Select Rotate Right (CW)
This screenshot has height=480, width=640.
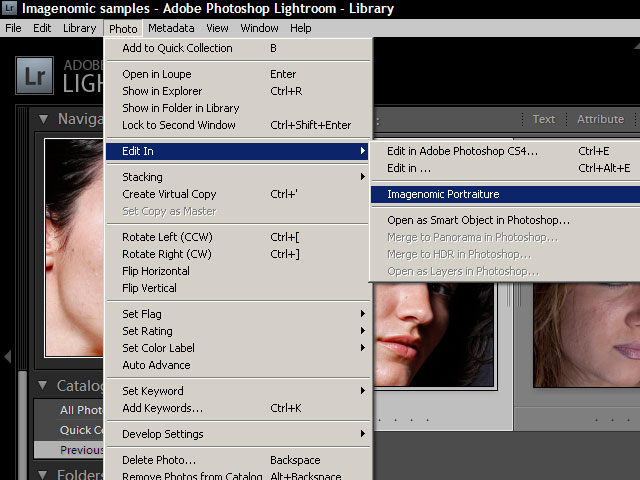238,254
